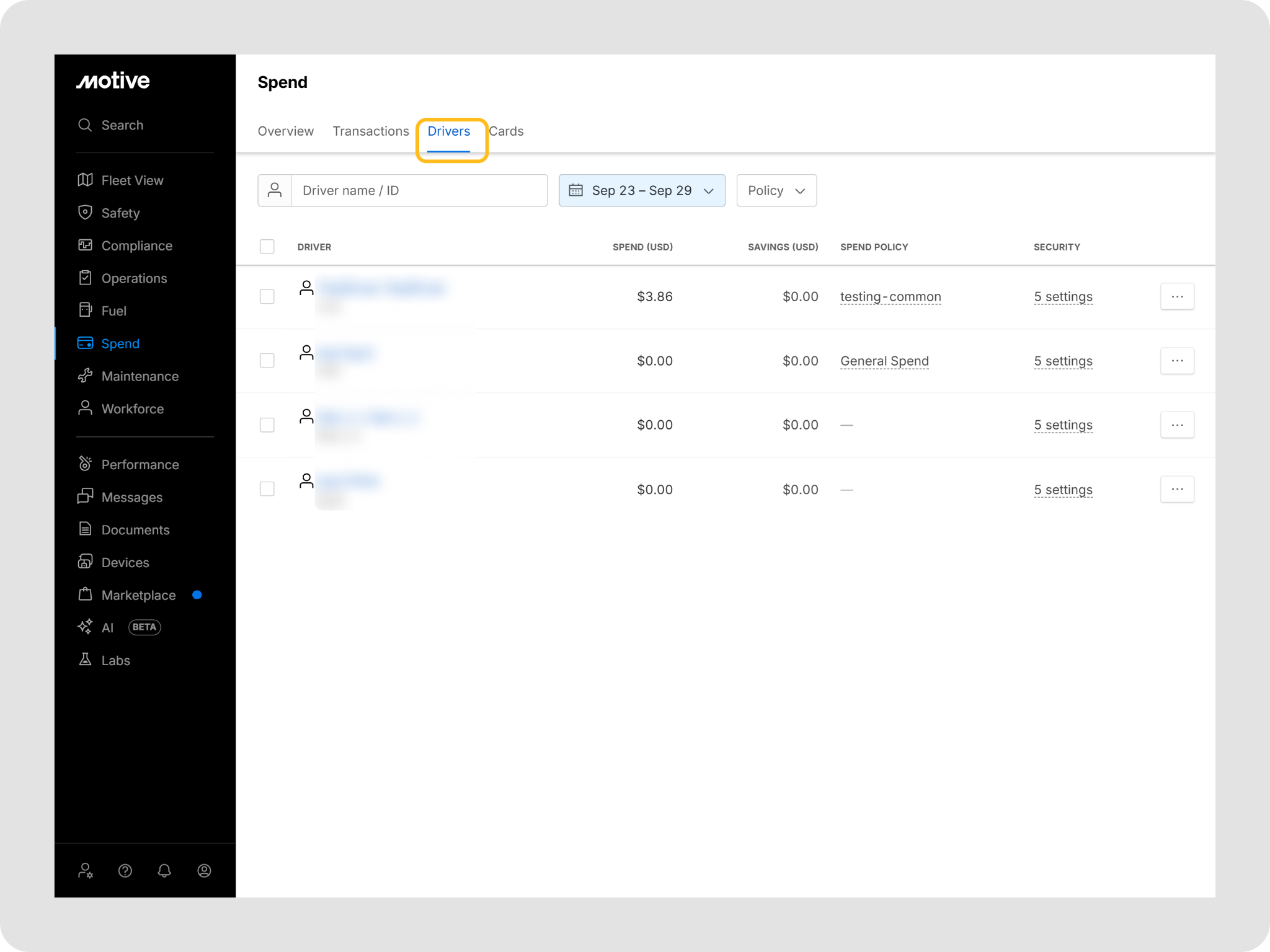This screenshot has width=1270, height=952.
Task: Open Maintenance via its wrench icon
Action: point(85,376)
